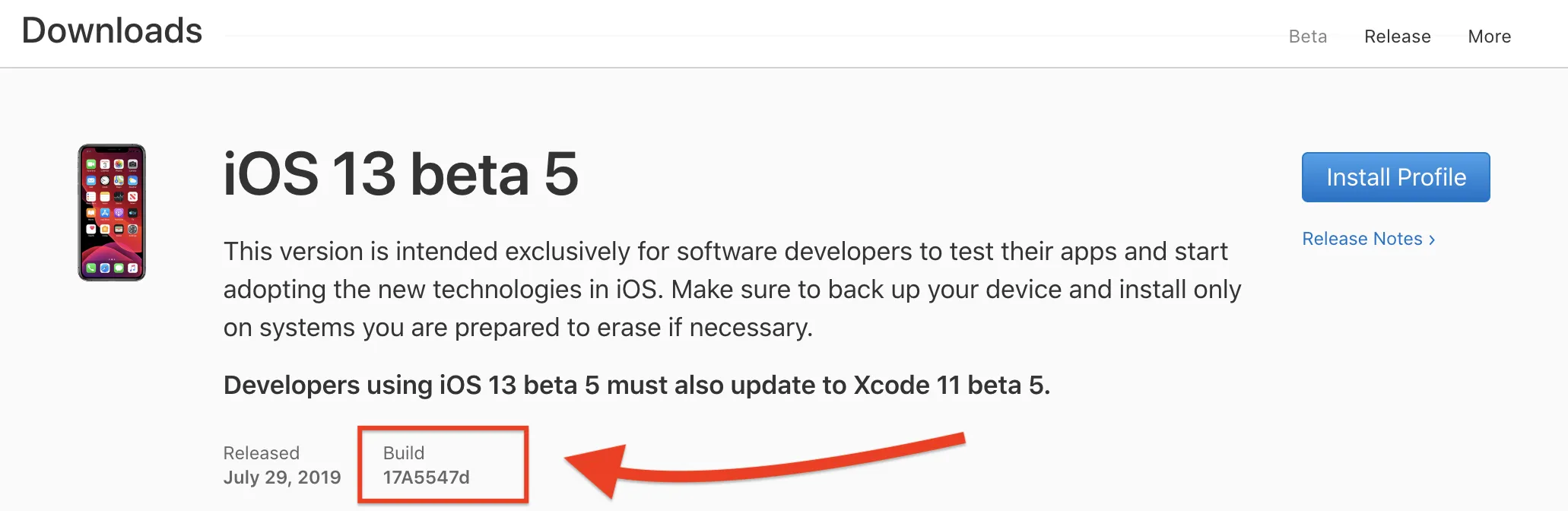Open the Release tab

[1397, 36]
